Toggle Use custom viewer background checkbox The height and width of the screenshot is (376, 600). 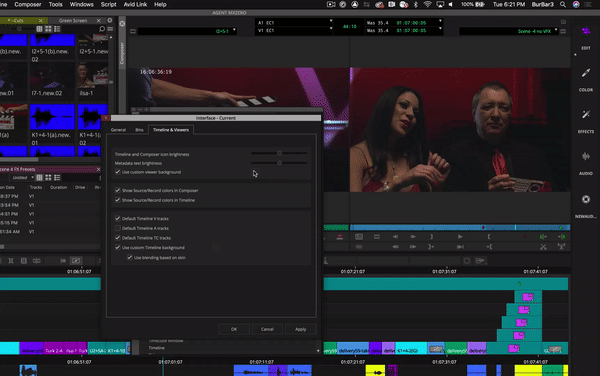(x=117, y=172)
